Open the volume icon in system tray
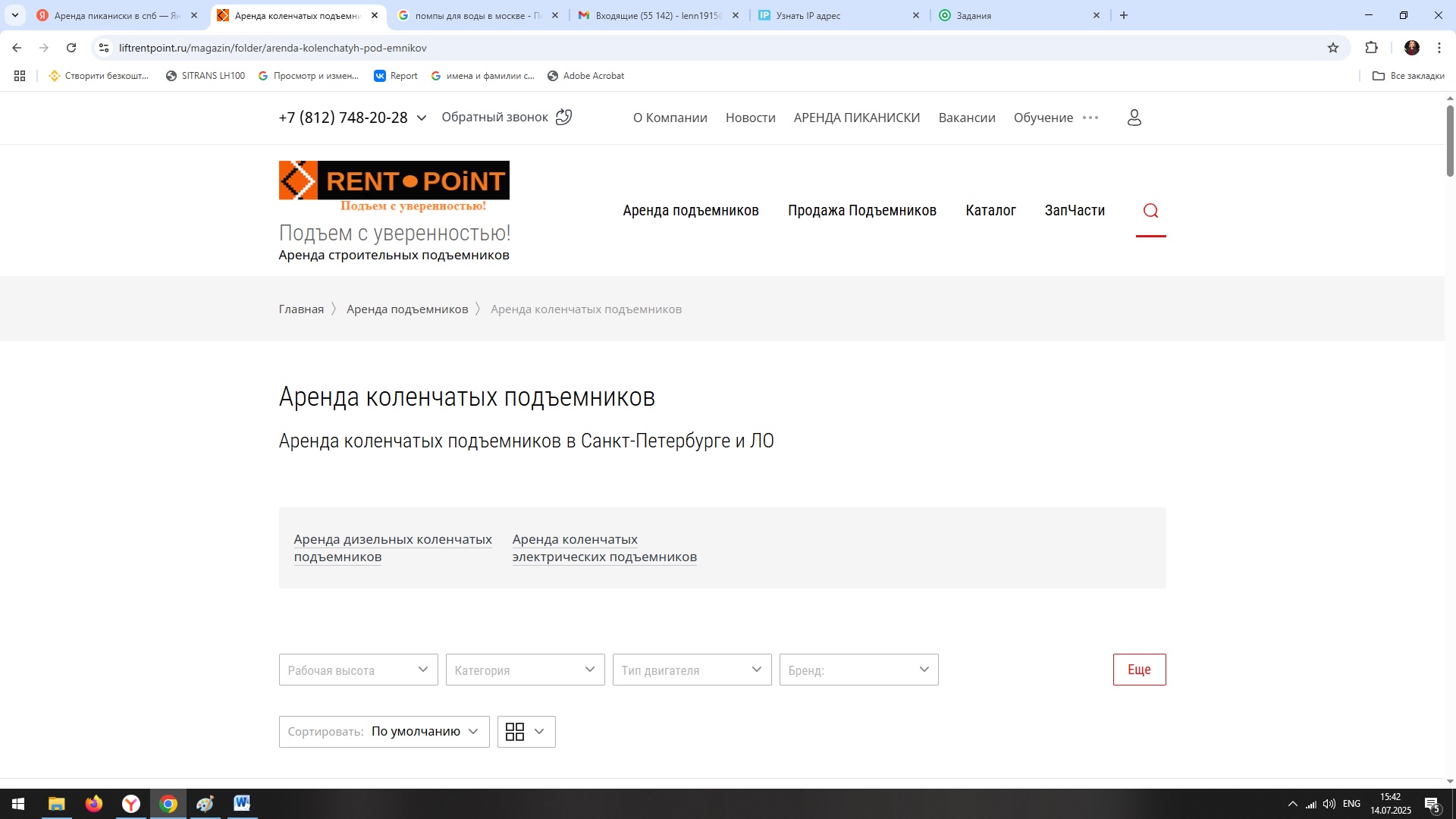The image size is (1456, 819). (1329, 804)
